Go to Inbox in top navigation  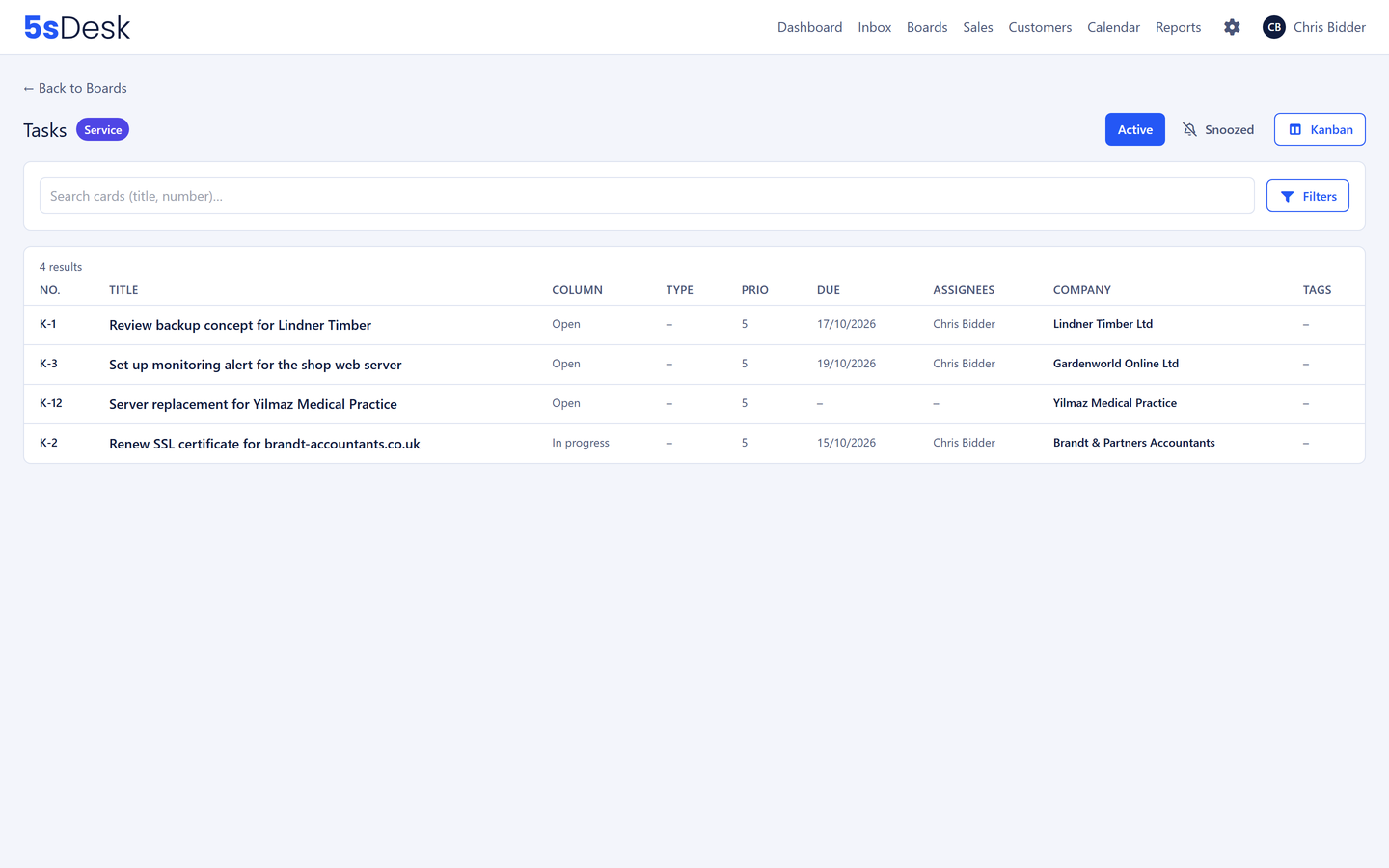click(x=875, y=27)
